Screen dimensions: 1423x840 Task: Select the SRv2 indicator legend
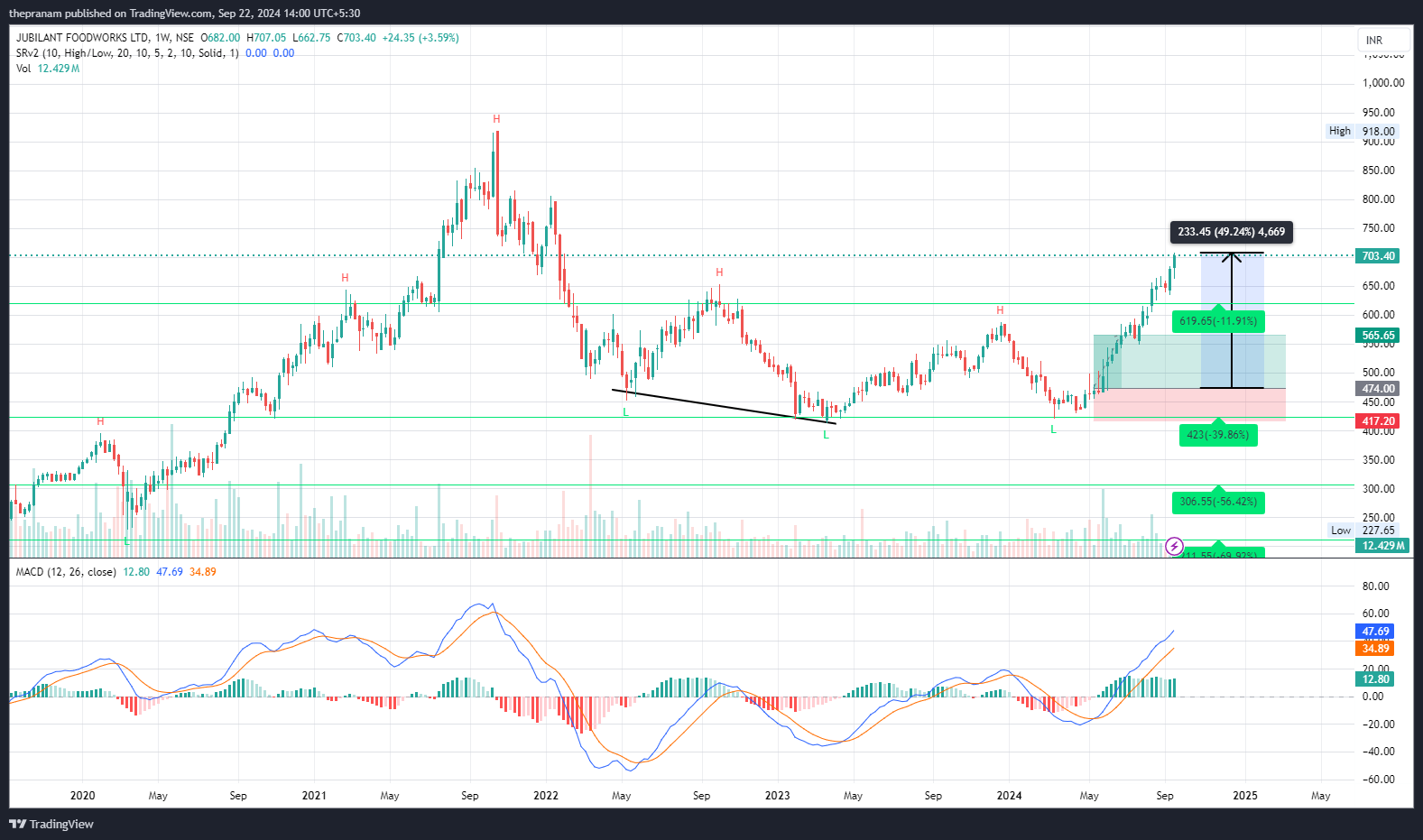[127, 53]
